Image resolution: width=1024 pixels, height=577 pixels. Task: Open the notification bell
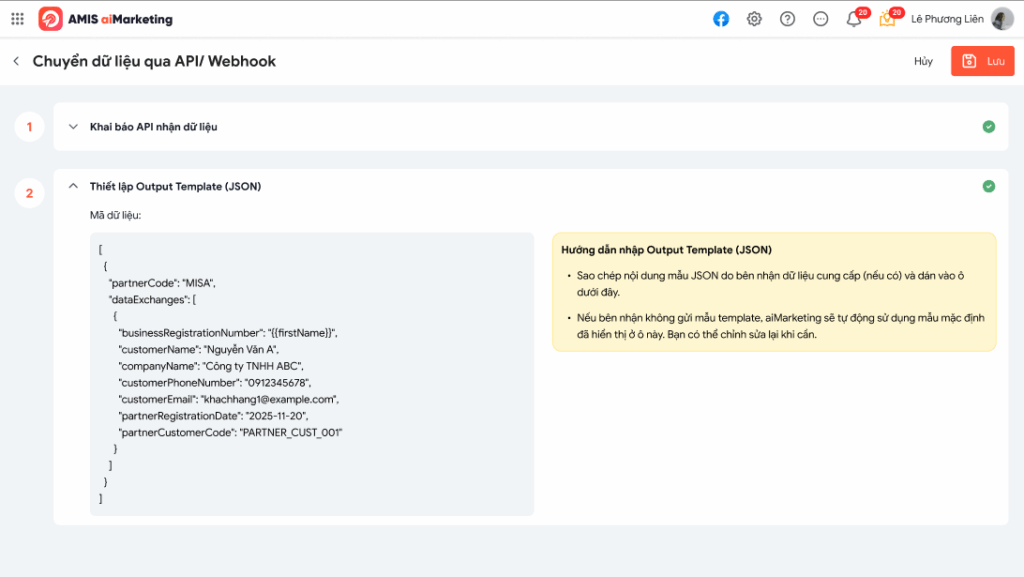pos(854,19)
